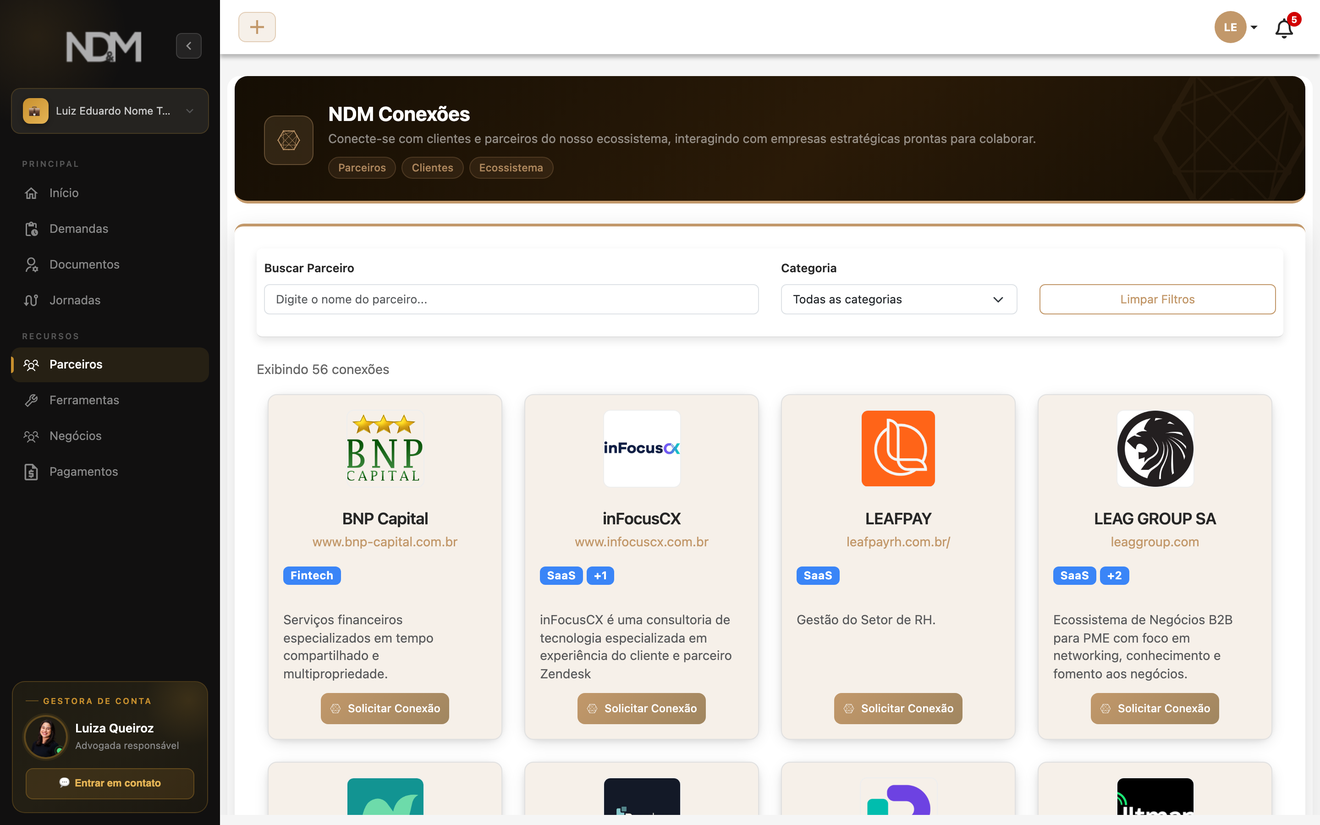Click the NDM Conexões hexagon icon

289,140
